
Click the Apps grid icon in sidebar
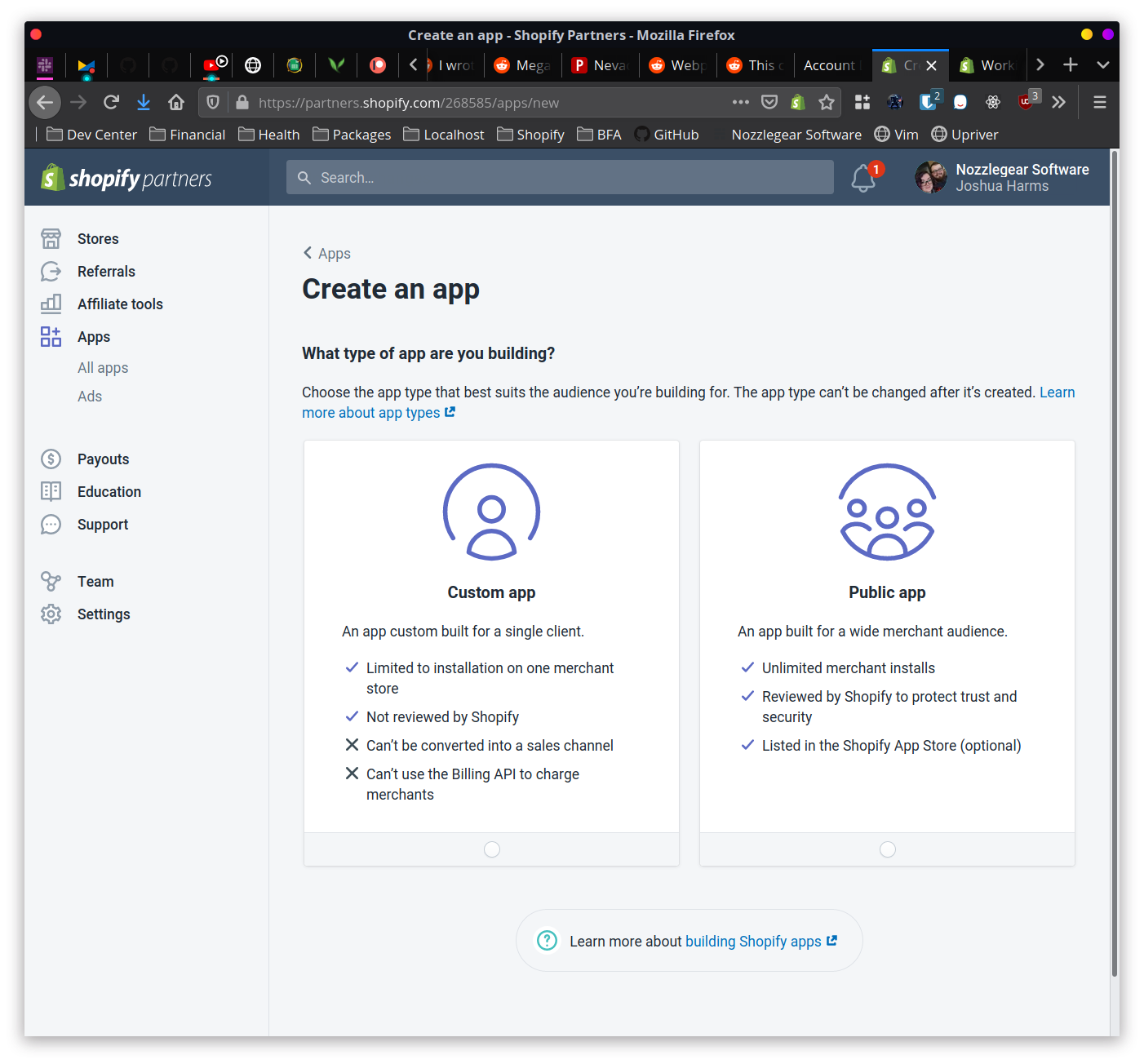51,336
